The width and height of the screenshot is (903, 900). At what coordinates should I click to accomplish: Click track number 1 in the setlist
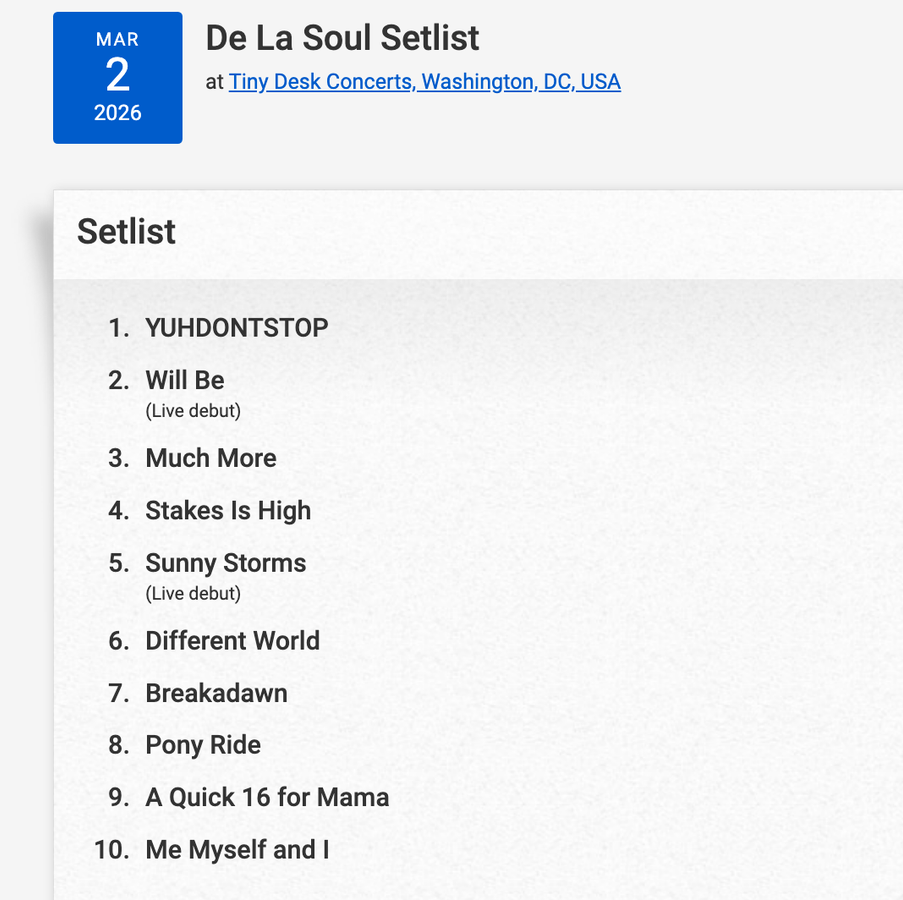(119, 328)
